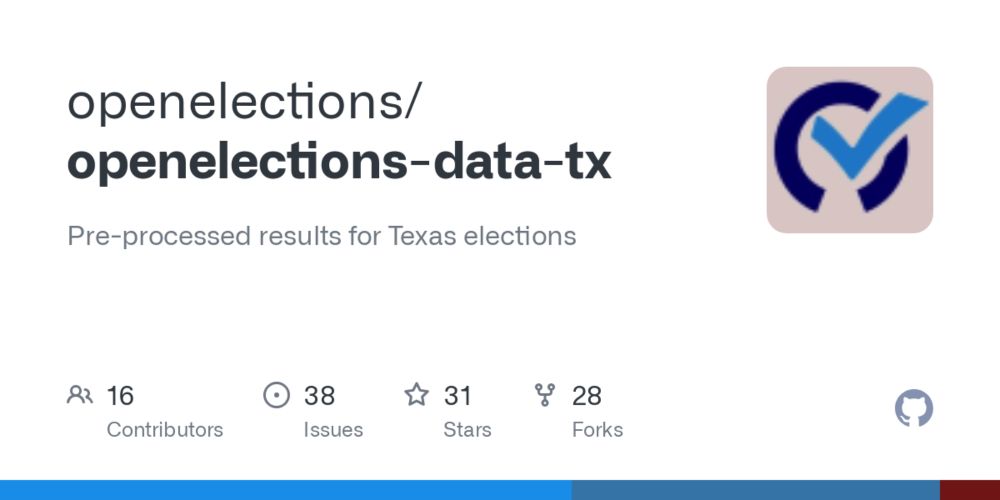Select the 16 contributors count
Screen dimensions: 1000x500
point(120,395)
